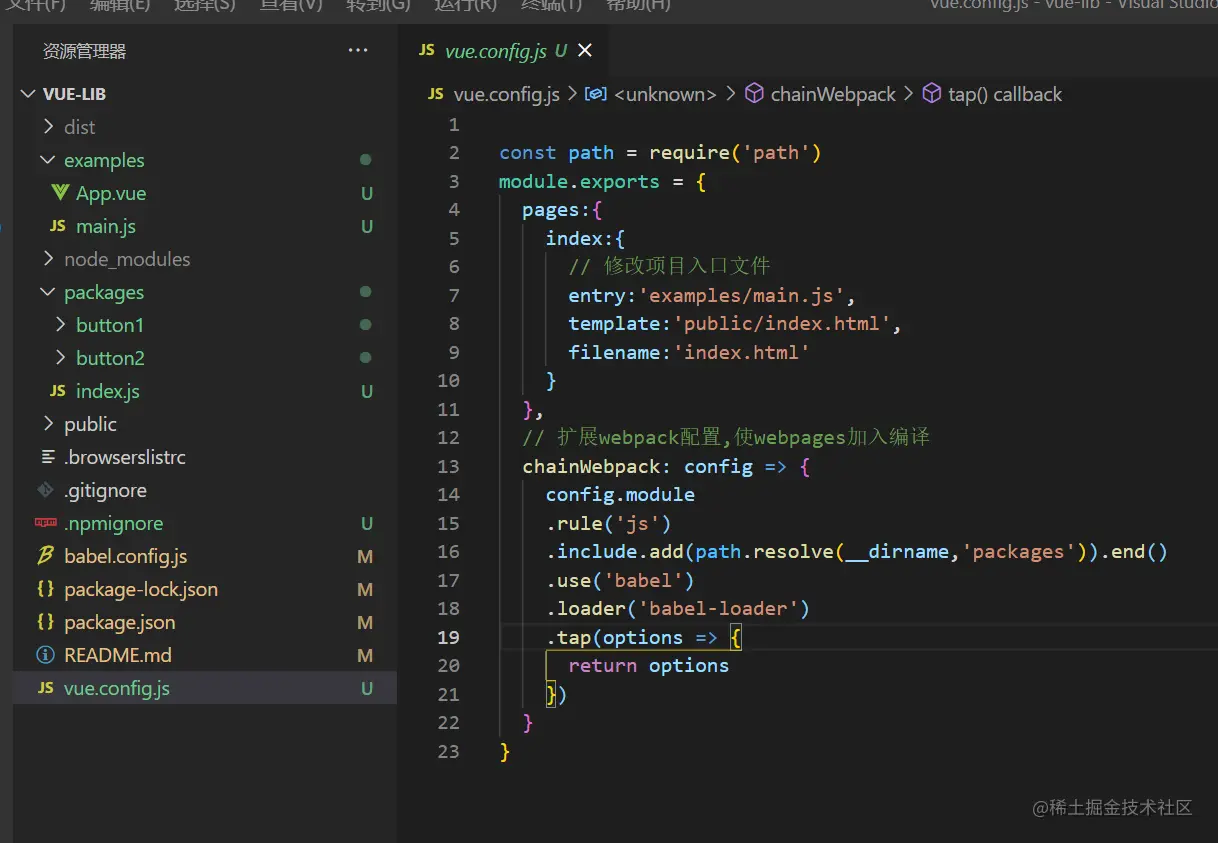1218x843 pixels.
Task: Click the tap() callback cube symbol icon
Action: pos(931,94)
